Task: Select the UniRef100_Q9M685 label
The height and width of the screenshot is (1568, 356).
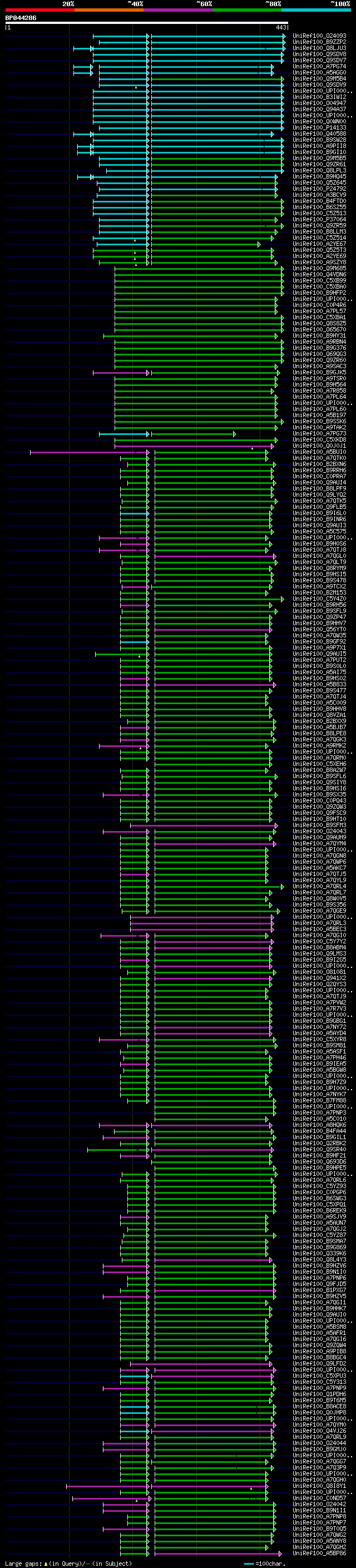Action: tap(319, 269)
